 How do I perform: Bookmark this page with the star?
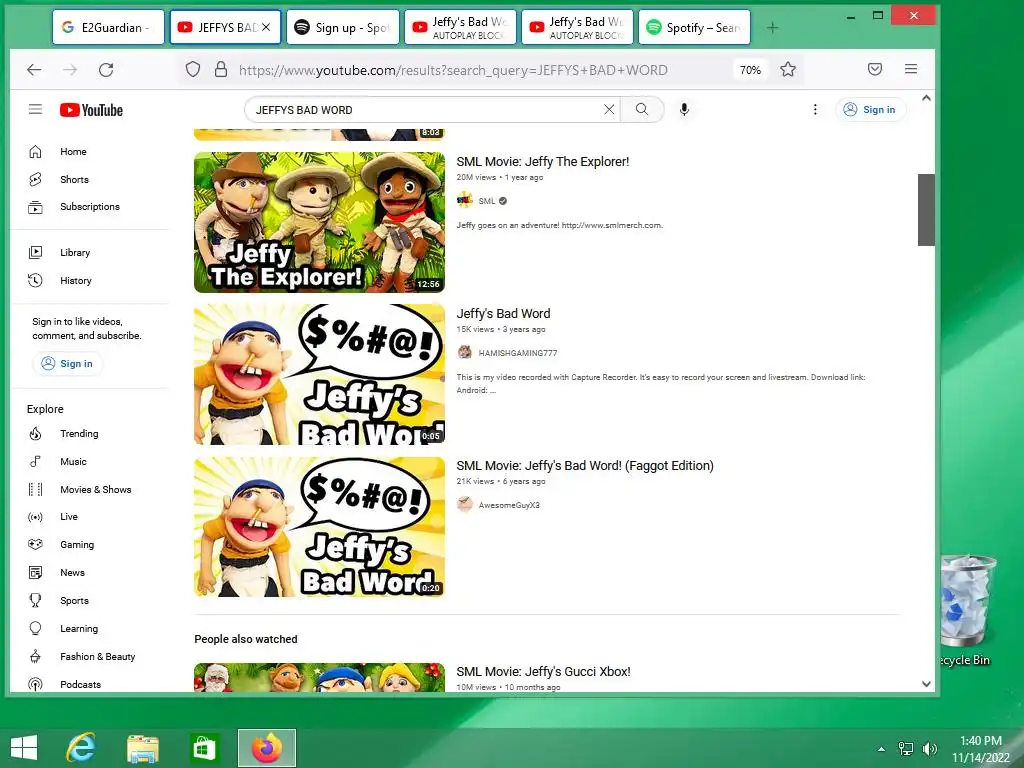[x=788, y=70]
